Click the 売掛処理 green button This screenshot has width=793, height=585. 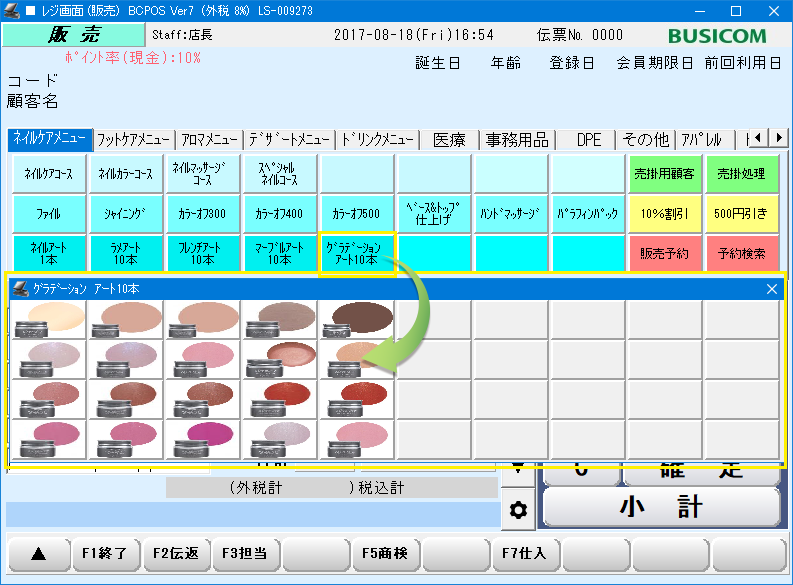[742, 173]
